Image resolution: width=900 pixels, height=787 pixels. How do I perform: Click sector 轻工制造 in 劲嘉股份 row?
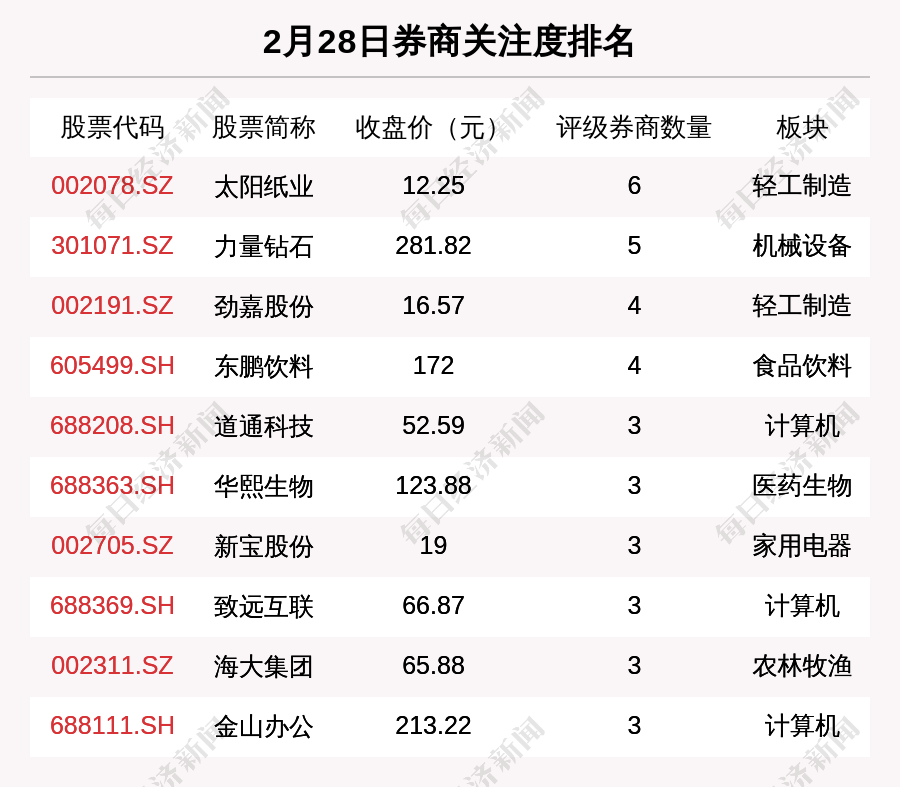point(802,306)
